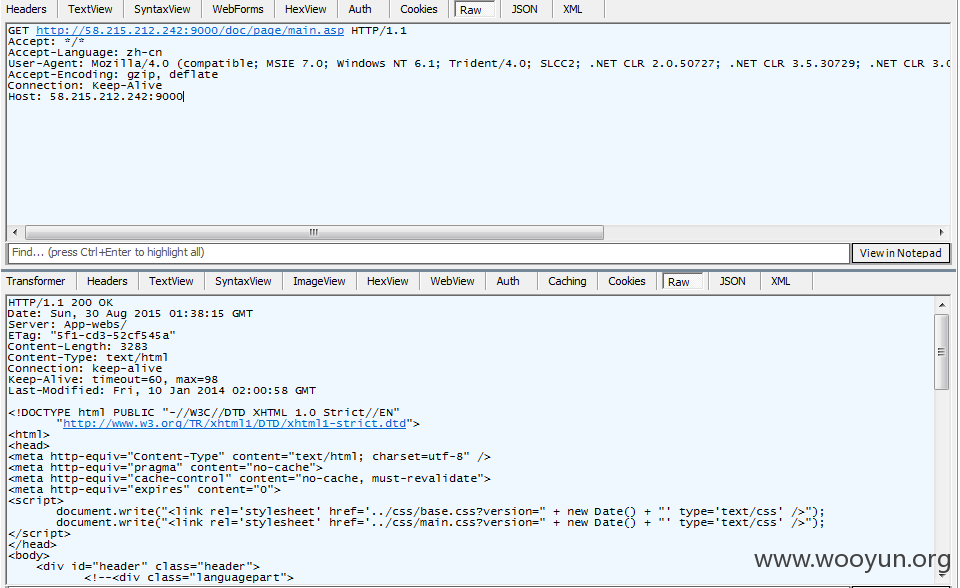Click the 'Content-Length: 3283' header line
The width and height of the screenshot is (960, 588).
78,347
